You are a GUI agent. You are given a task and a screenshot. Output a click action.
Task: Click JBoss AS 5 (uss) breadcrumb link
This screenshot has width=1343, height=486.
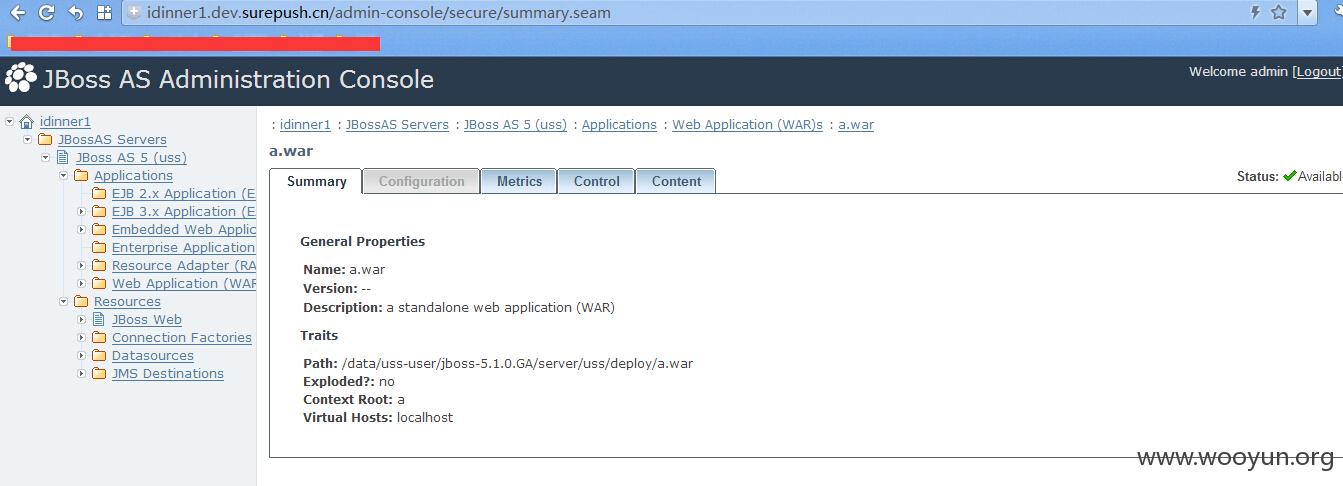pos(515,125)
